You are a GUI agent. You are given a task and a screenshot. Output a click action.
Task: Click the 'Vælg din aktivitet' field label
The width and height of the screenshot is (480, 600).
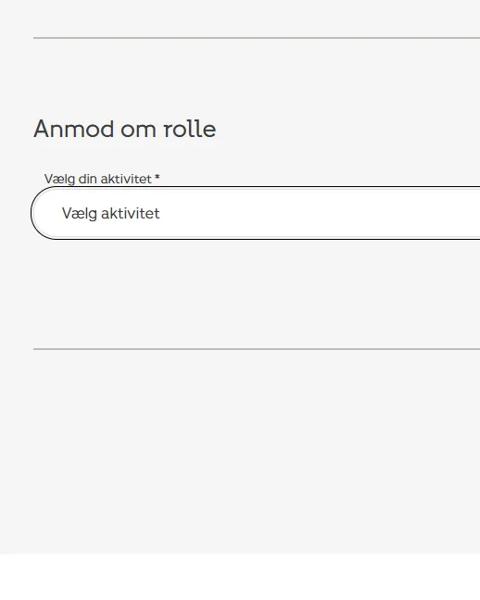[98, 179]
